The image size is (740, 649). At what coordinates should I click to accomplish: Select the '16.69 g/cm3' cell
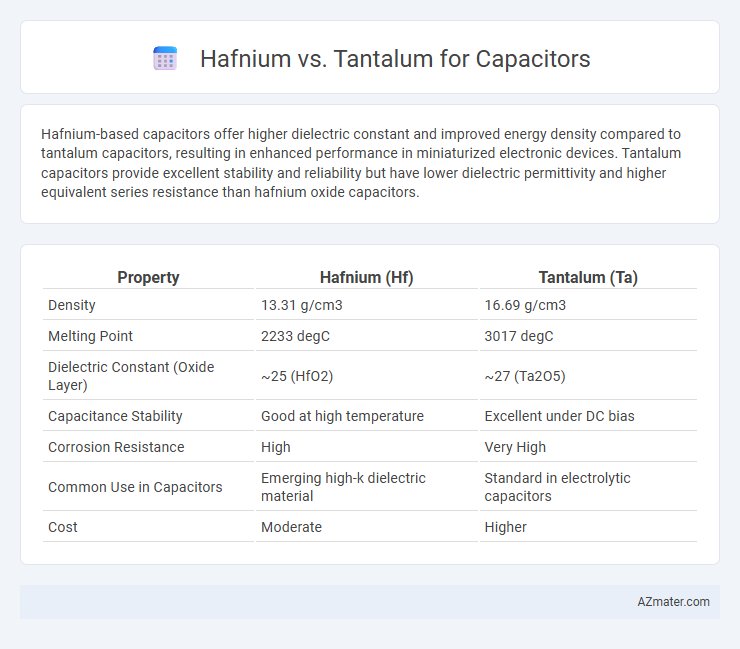525,305
